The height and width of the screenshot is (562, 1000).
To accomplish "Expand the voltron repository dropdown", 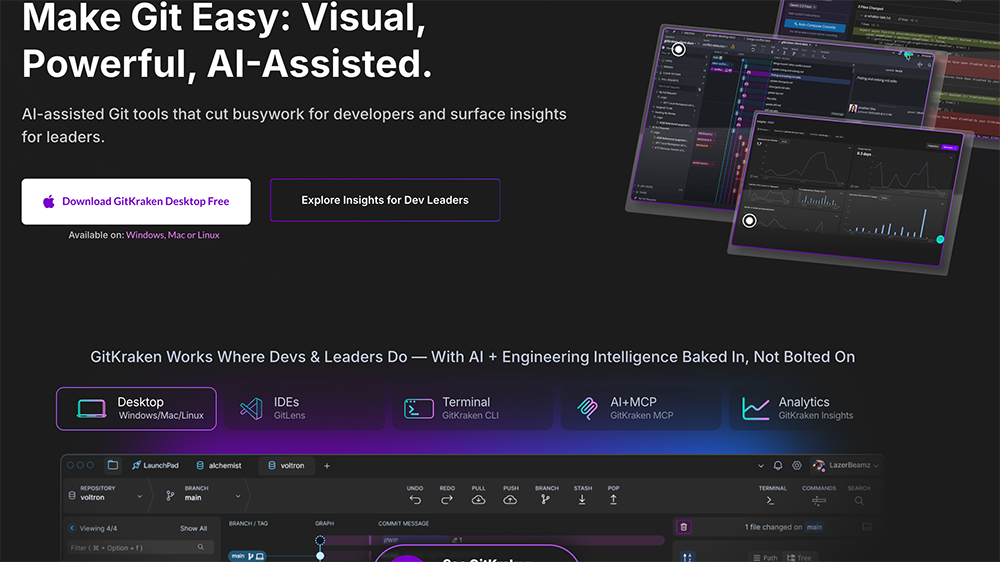I will point(140,496).
